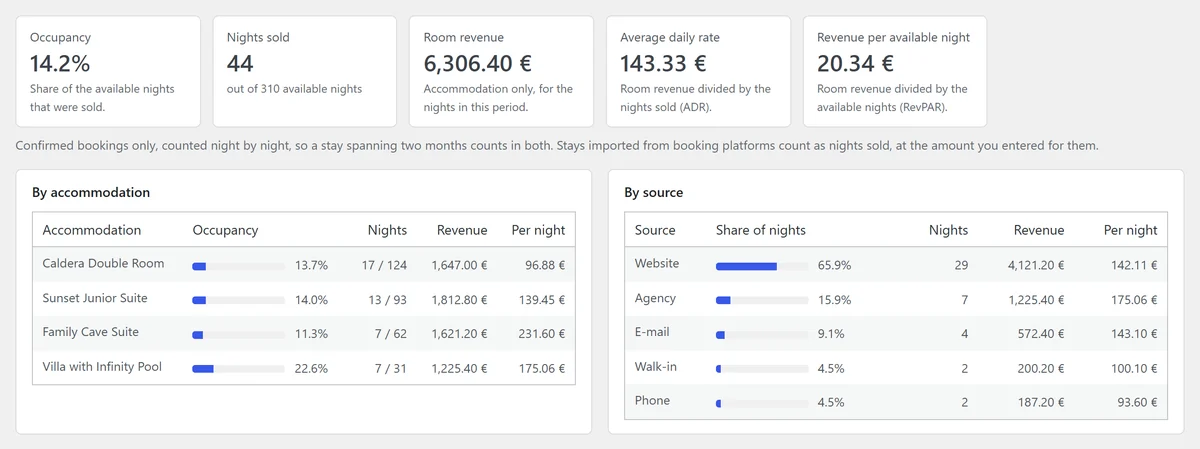Select the Caldera Double Room row name
The width and height of the screenshot is (1200, 449).
[x=103, y=264]
